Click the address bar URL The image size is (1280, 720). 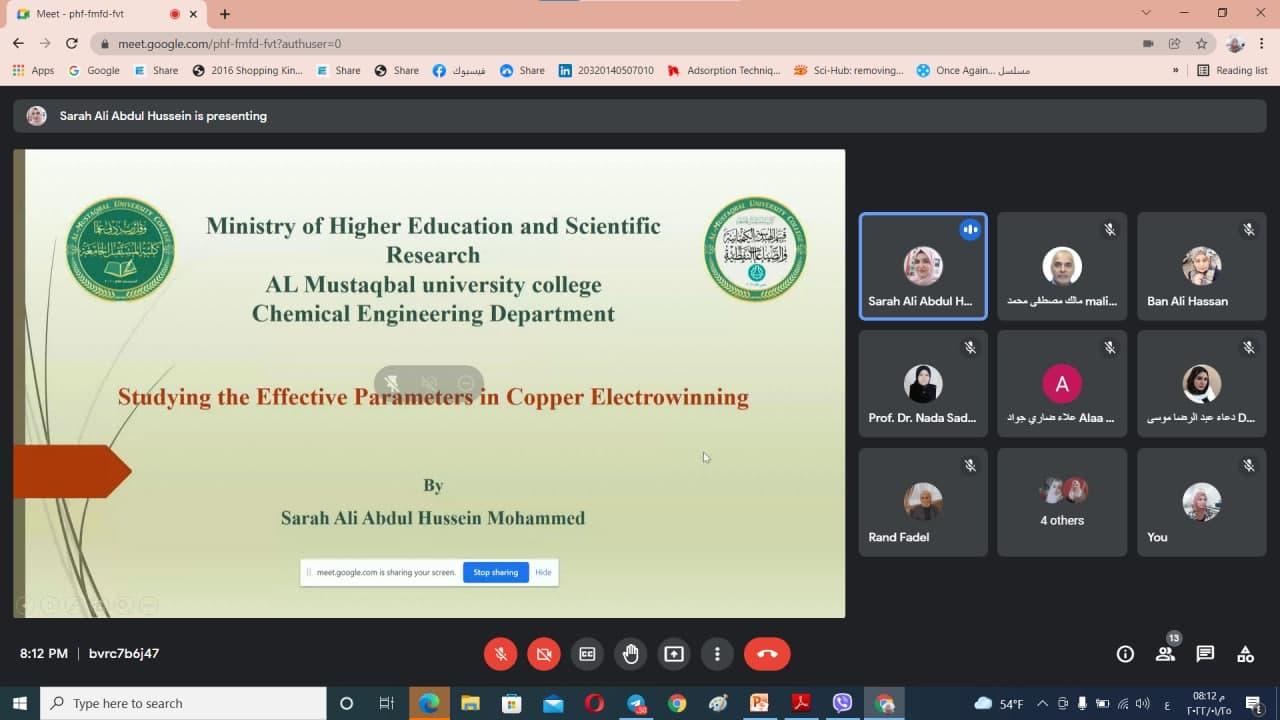pos(230,44)
